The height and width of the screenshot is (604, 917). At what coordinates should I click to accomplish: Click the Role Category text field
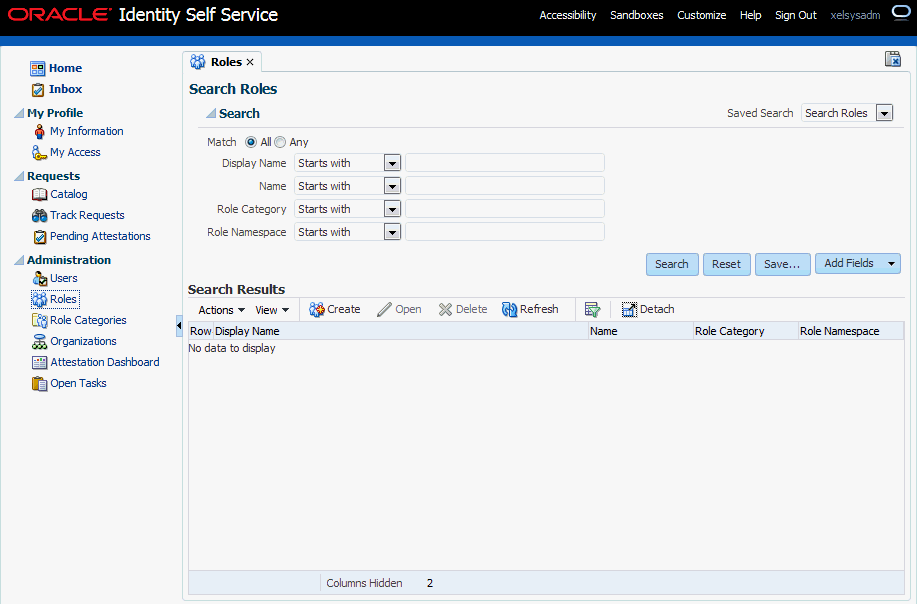(505, 209)
